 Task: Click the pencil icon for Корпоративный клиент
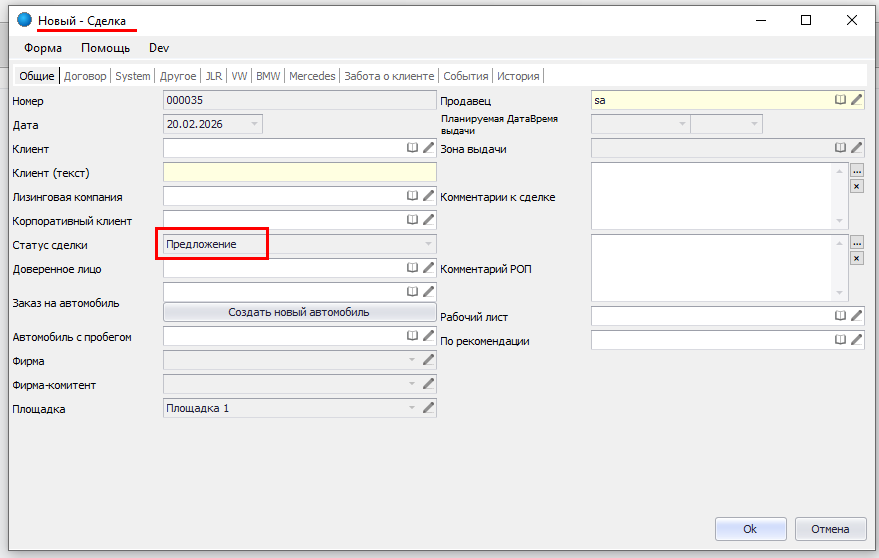[429, 220]
